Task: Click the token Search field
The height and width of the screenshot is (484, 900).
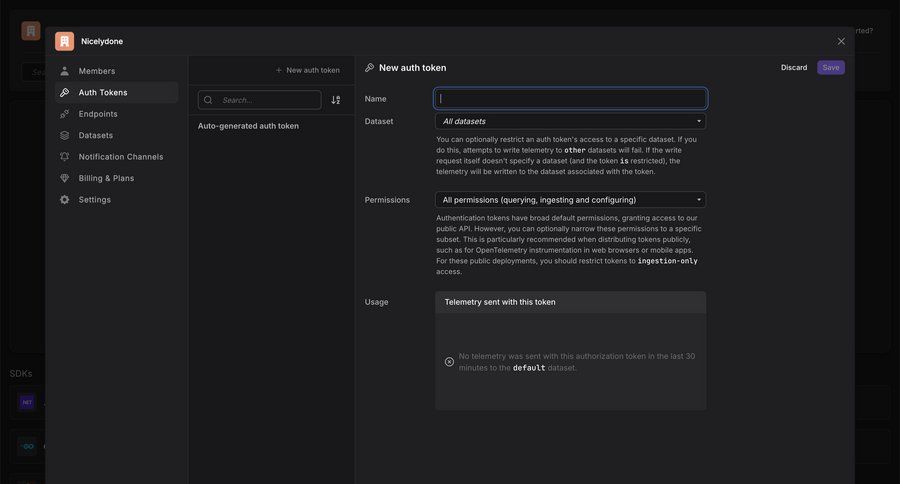Action: tap(259, 100)
